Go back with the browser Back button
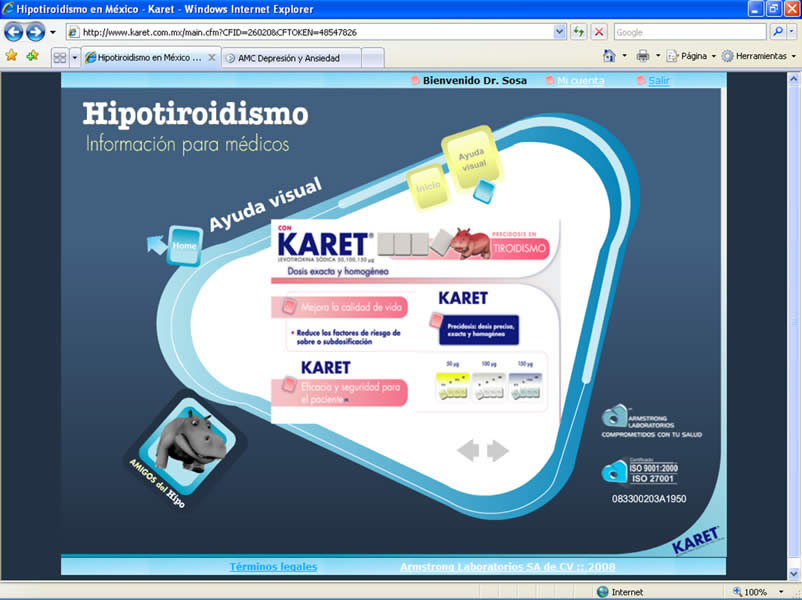This screenshot has width=802, height=600. pyautogui.click(x=13, y=32)
